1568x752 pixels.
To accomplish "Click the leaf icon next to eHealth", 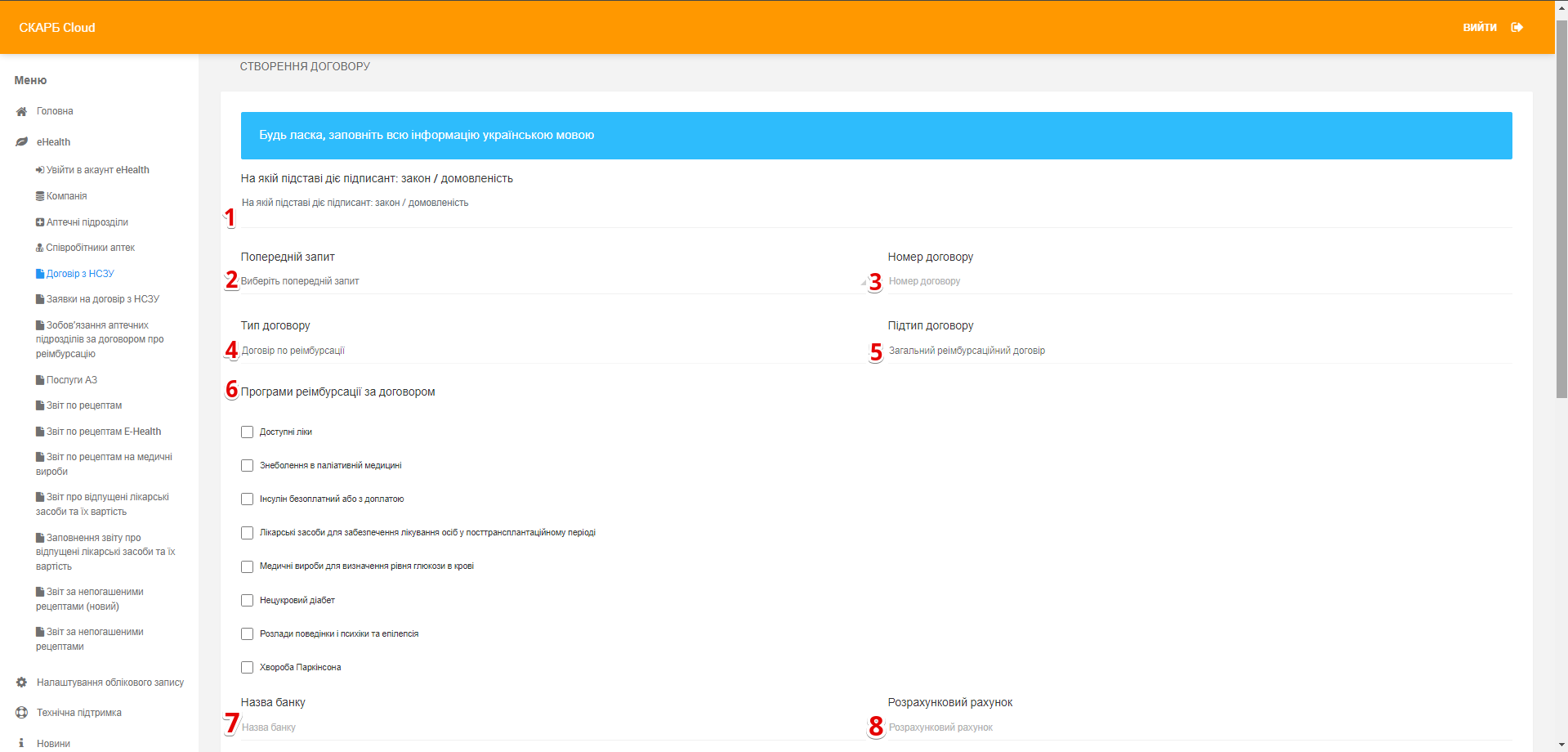I will 22,142.
